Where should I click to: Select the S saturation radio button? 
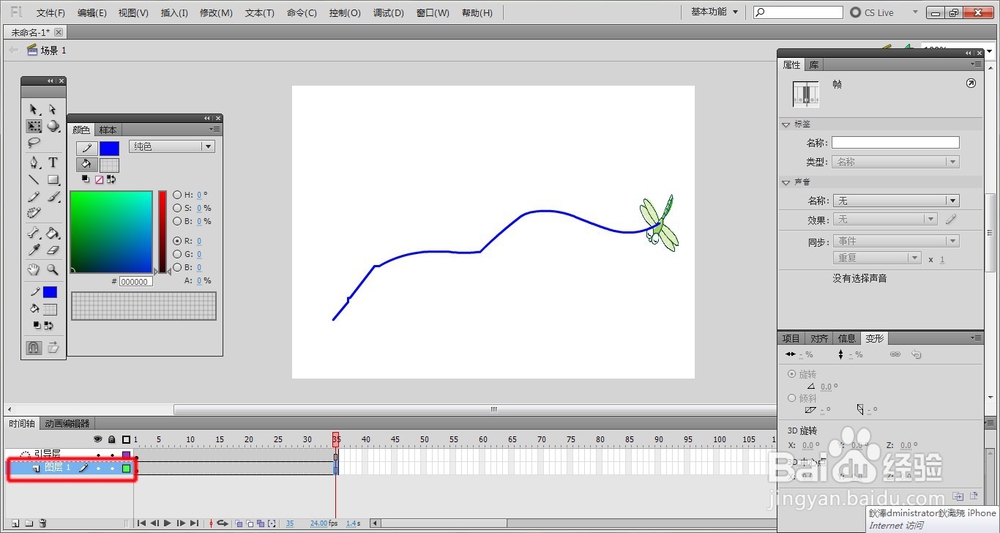177,208
